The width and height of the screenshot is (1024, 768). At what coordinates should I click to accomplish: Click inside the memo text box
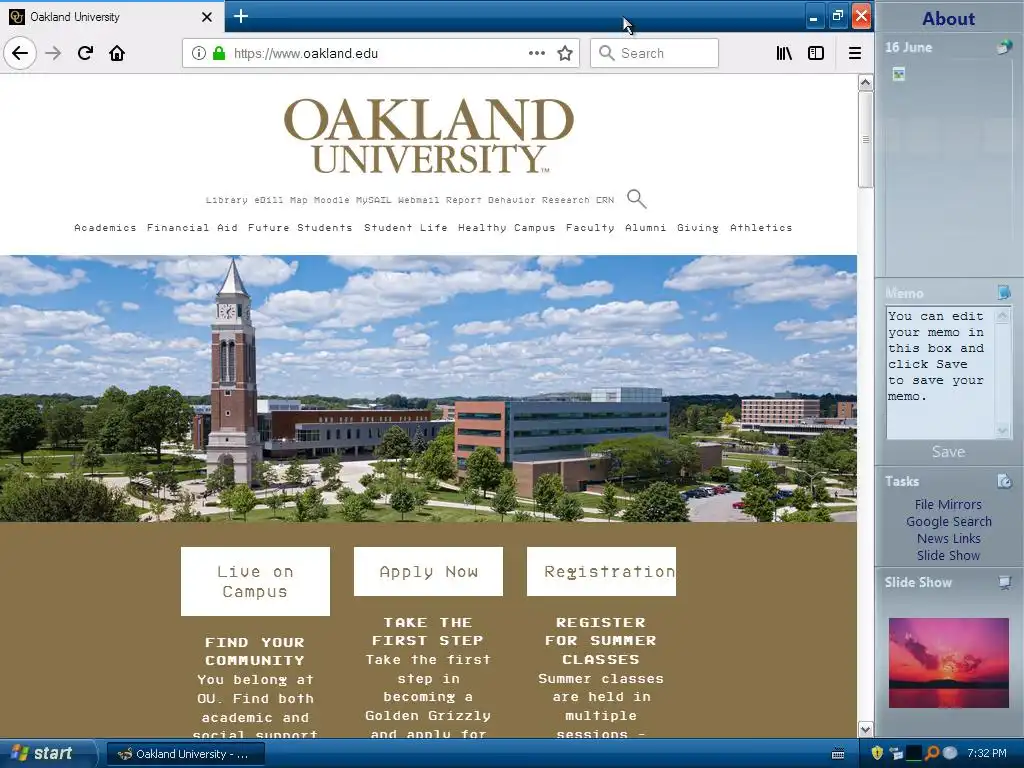coord(939,372)
